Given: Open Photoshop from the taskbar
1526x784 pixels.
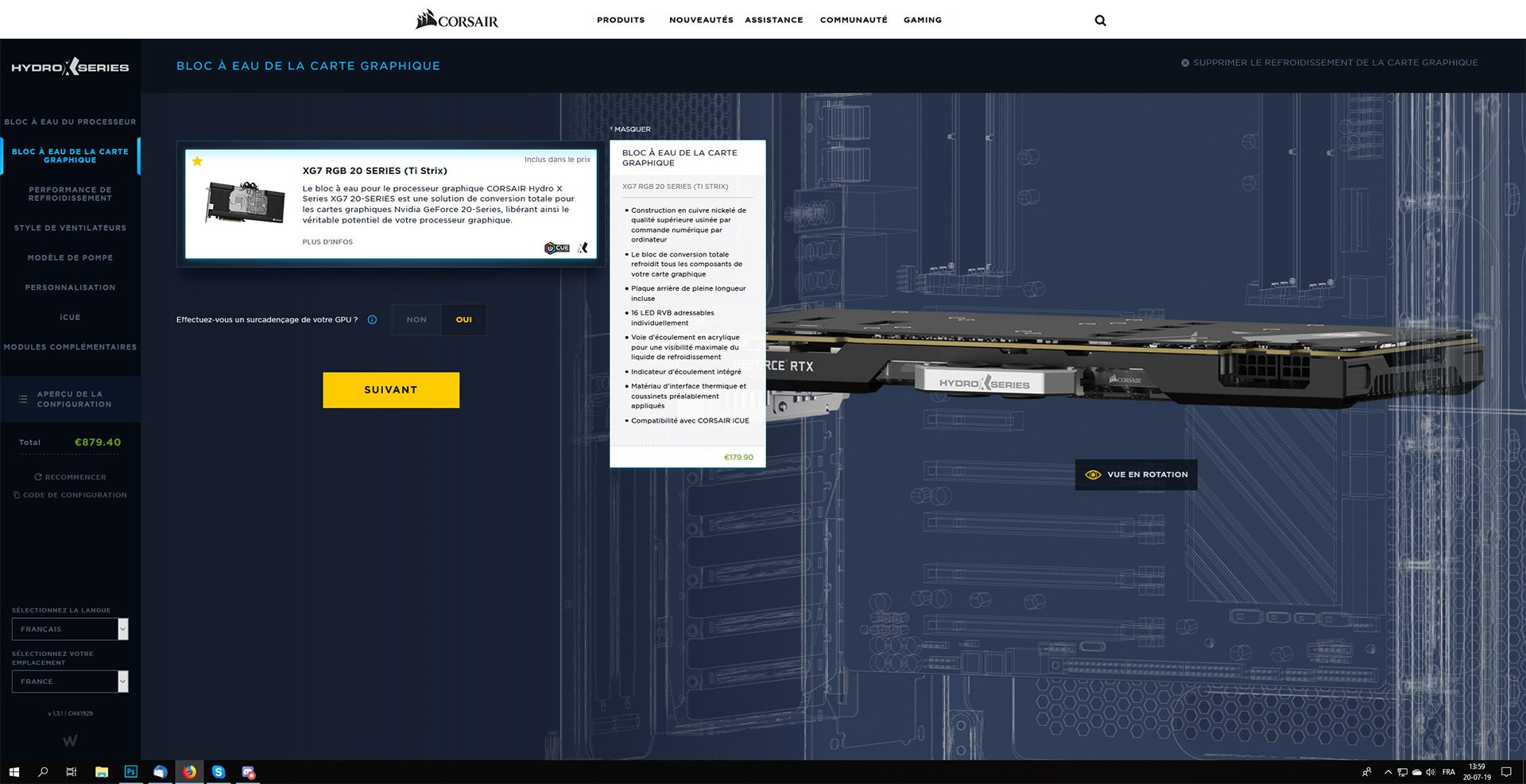Looking at the screenshot, I should click(x=131, y=772).
